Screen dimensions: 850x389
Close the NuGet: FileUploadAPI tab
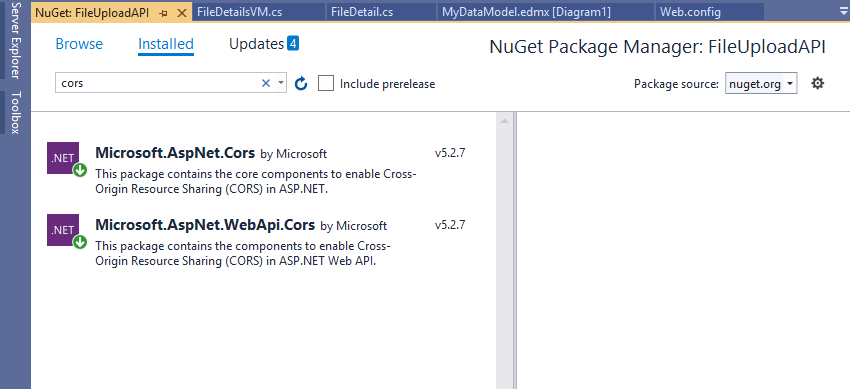click(182, 12)
